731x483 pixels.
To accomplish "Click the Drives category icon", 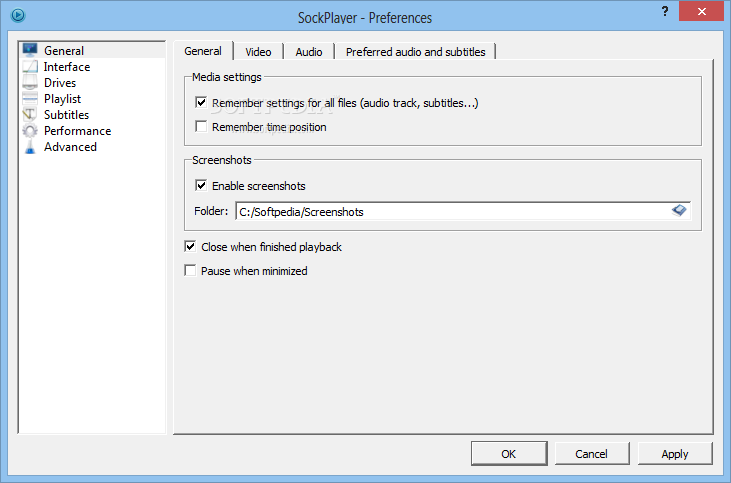I will pyautogui.click(x=30, y=83).
